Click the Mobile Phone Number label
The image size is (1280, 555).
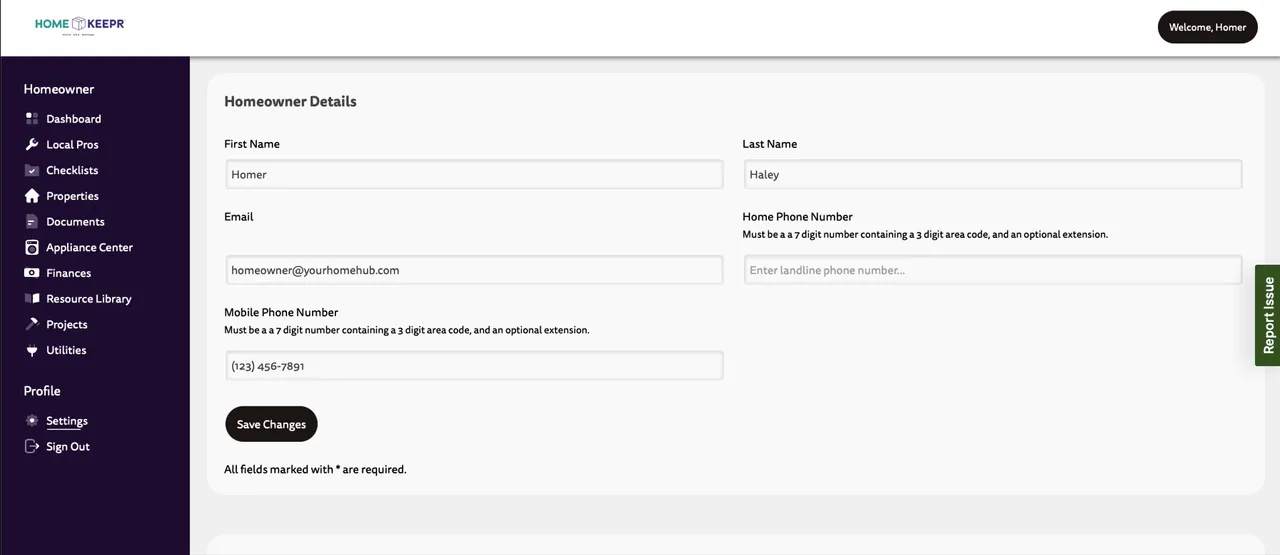pos(281,312)
